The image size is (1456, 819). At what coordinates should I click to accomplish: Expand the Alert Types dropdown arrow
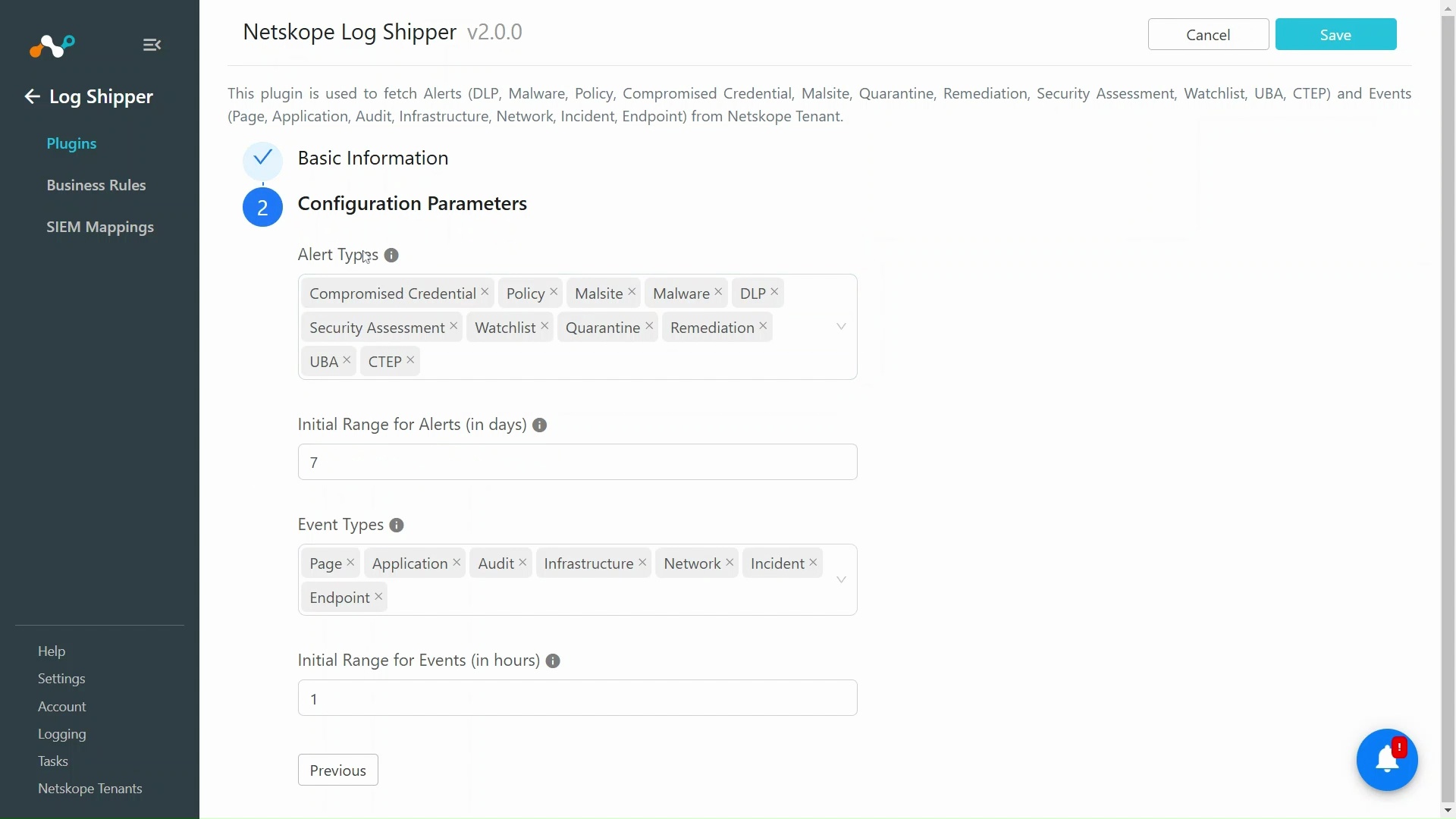point(842,327)
